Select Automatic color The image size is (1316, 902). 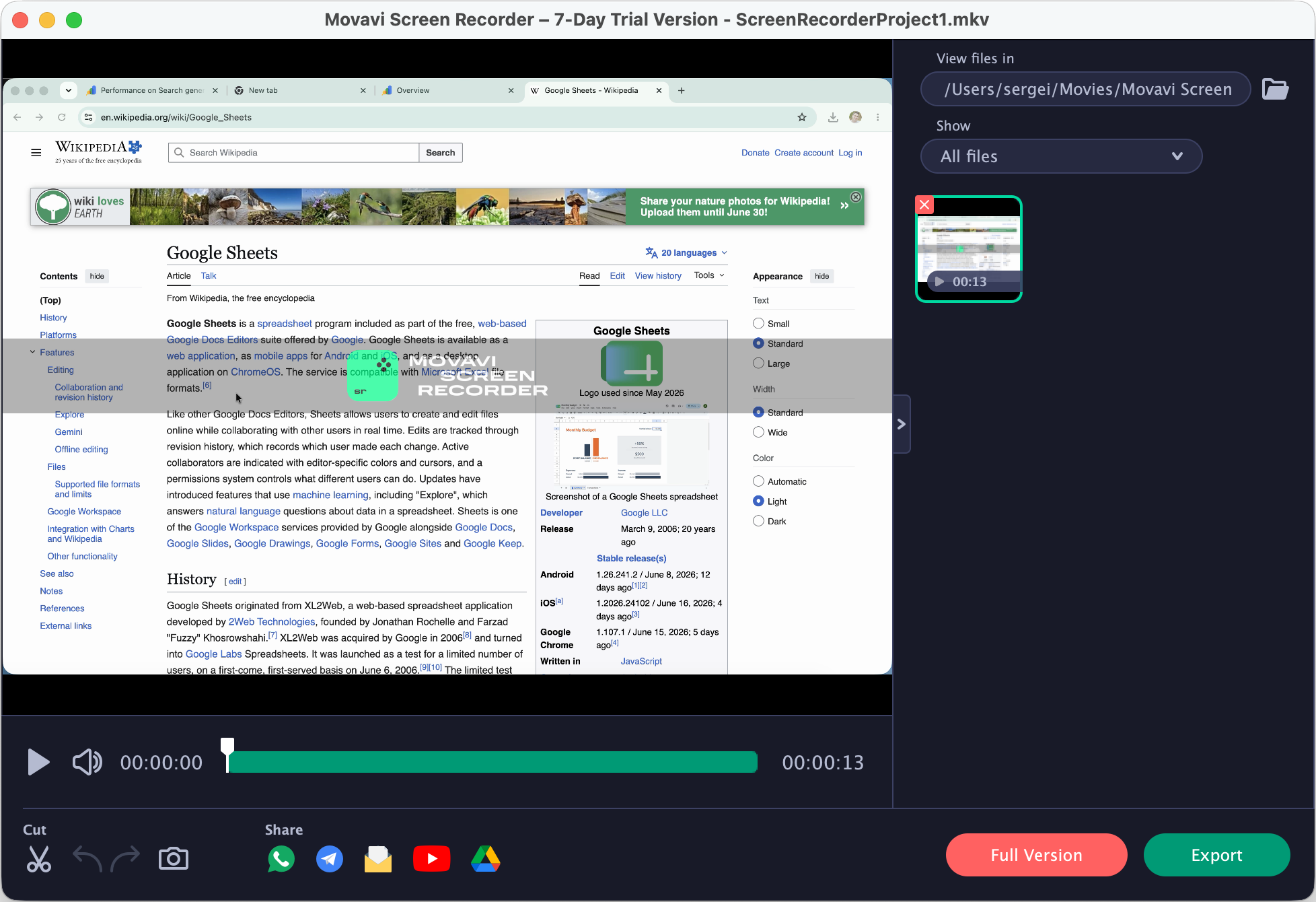[x=759, y=481]
